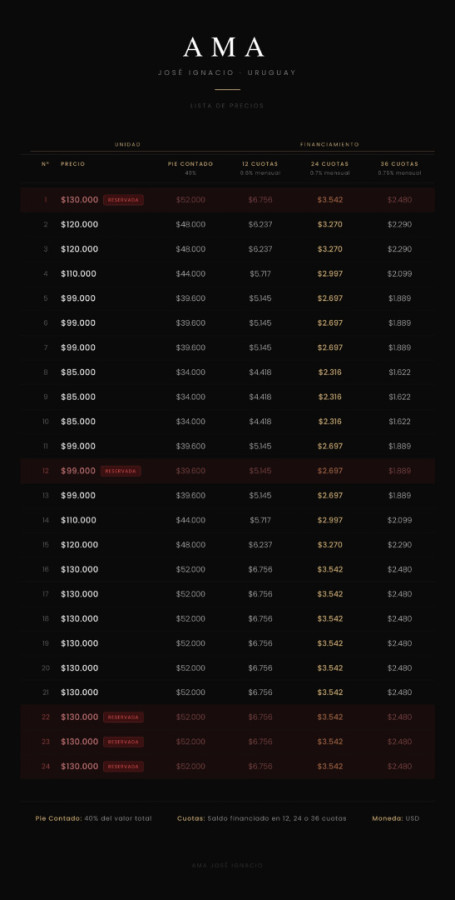Click unit 8 price $85.000
The height and width of the screenshot is (900, 455).
pyautogui.click(x=78, y=373)
